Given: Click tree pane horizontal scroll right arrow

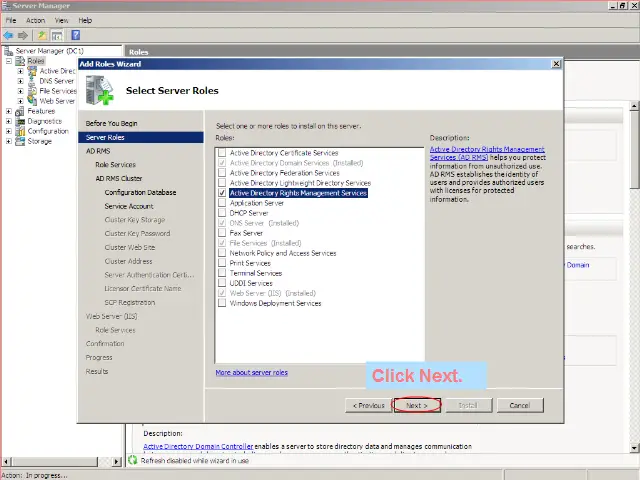Looking at the screenshot, I should pos(117,462).
